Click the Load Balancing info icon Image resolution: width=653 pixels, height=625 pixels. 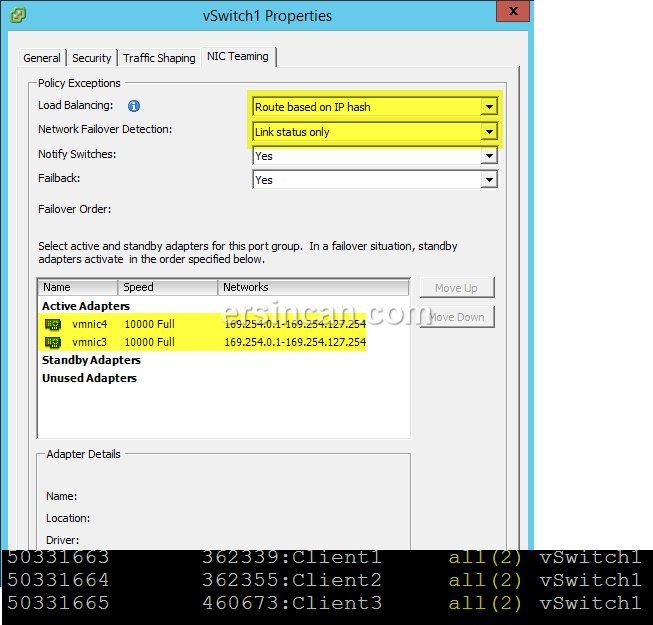click(x=134, y=106)
